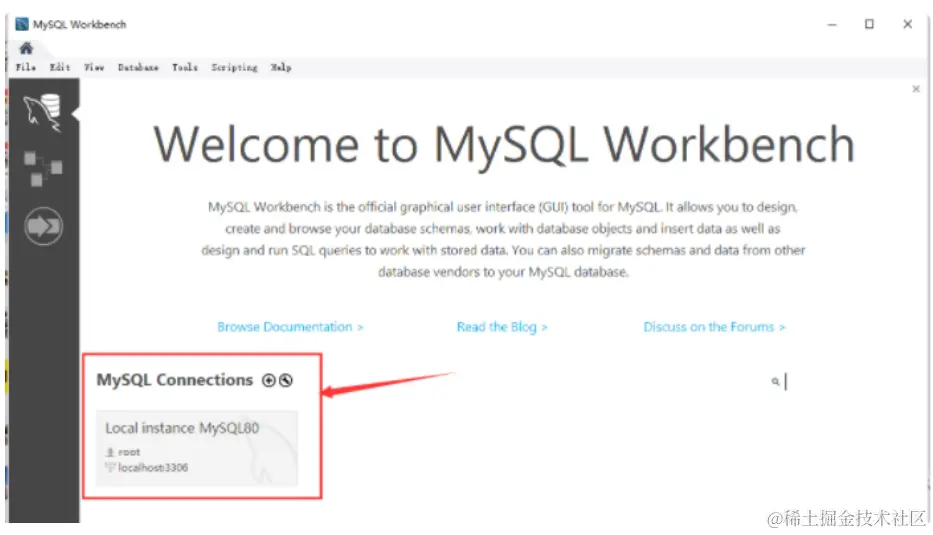
Task: Open the Tools menu
Action: [184, 67]
